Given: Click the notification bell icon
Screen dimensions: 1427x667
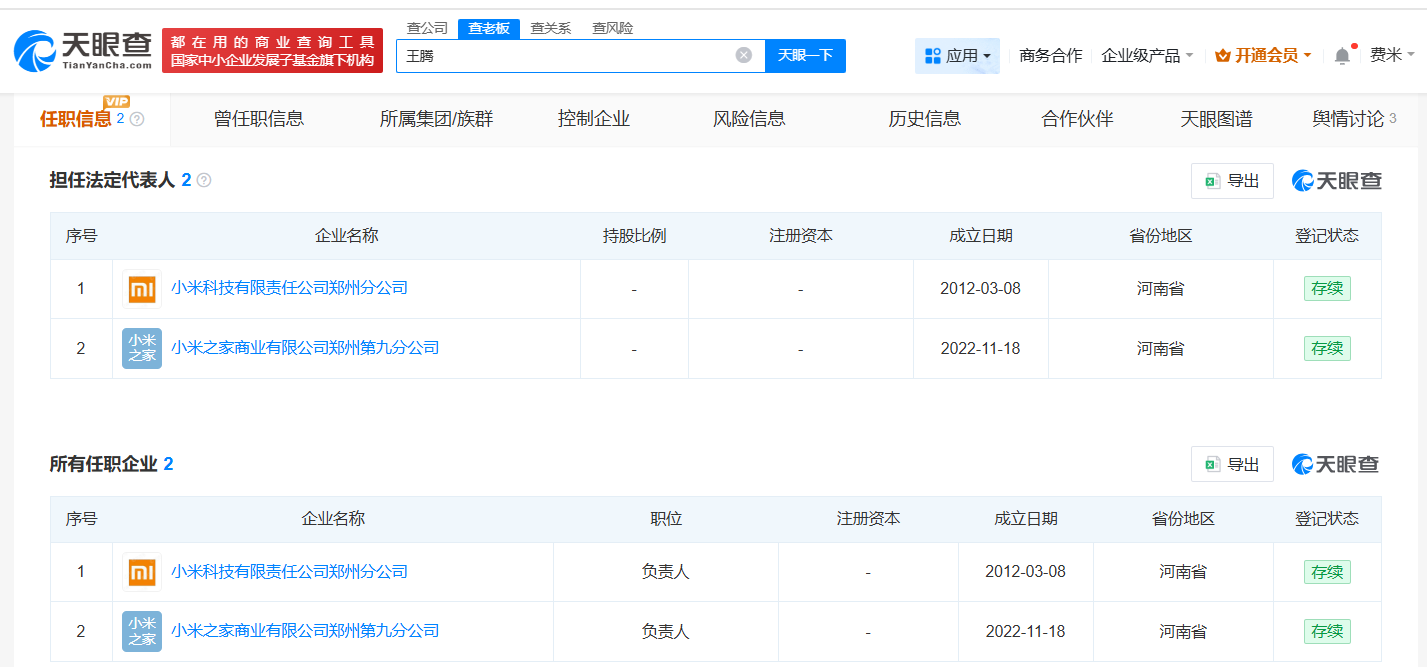Looking at the screenshot, I should click(1340, 55).
